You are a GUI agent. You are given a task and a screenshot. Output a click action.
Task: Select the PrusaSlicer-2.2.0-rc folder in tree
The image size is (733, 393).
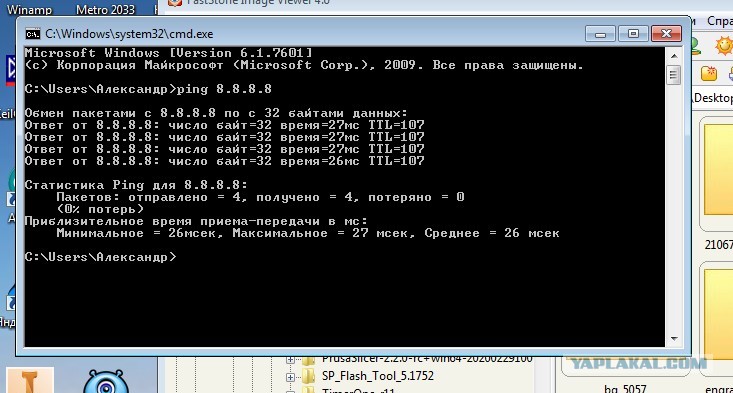[427, 359]
